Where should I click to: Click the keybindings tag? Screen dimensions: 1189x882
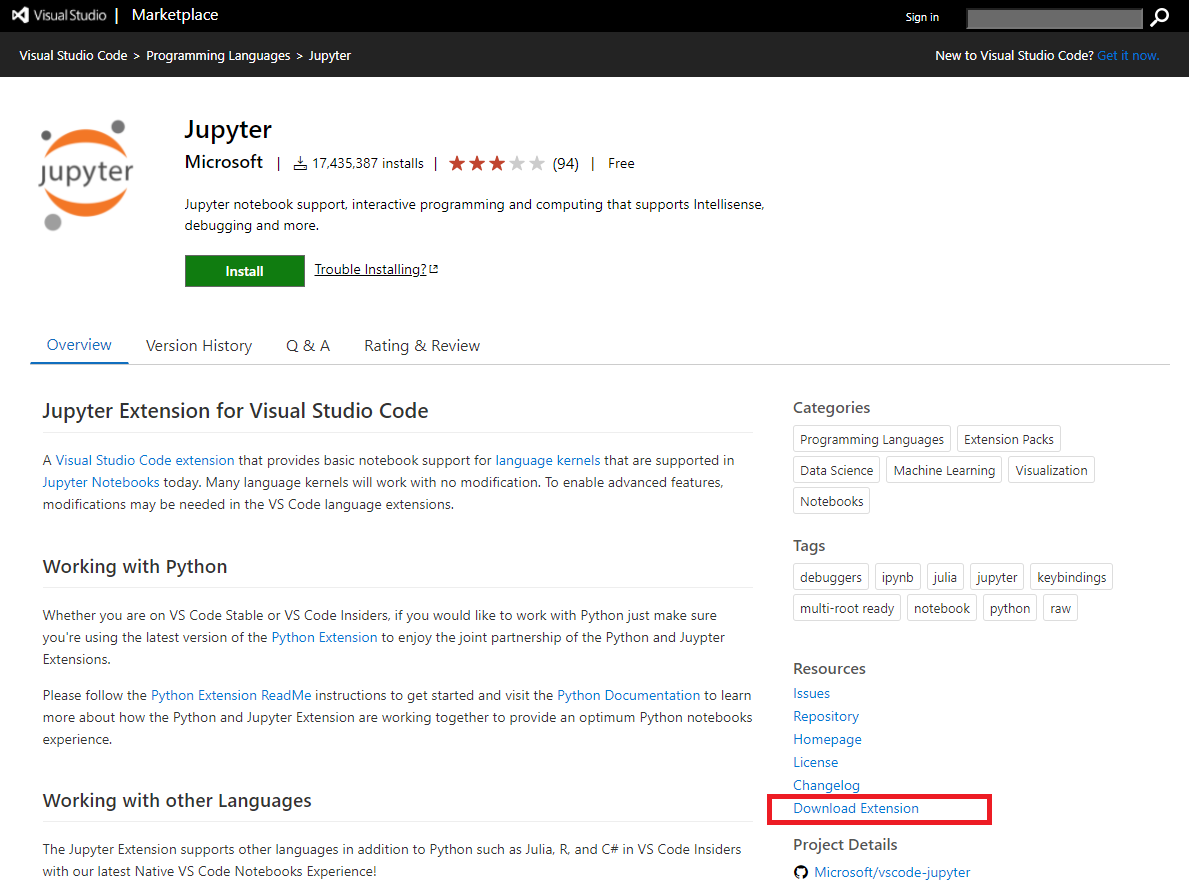pos(1071,577)
